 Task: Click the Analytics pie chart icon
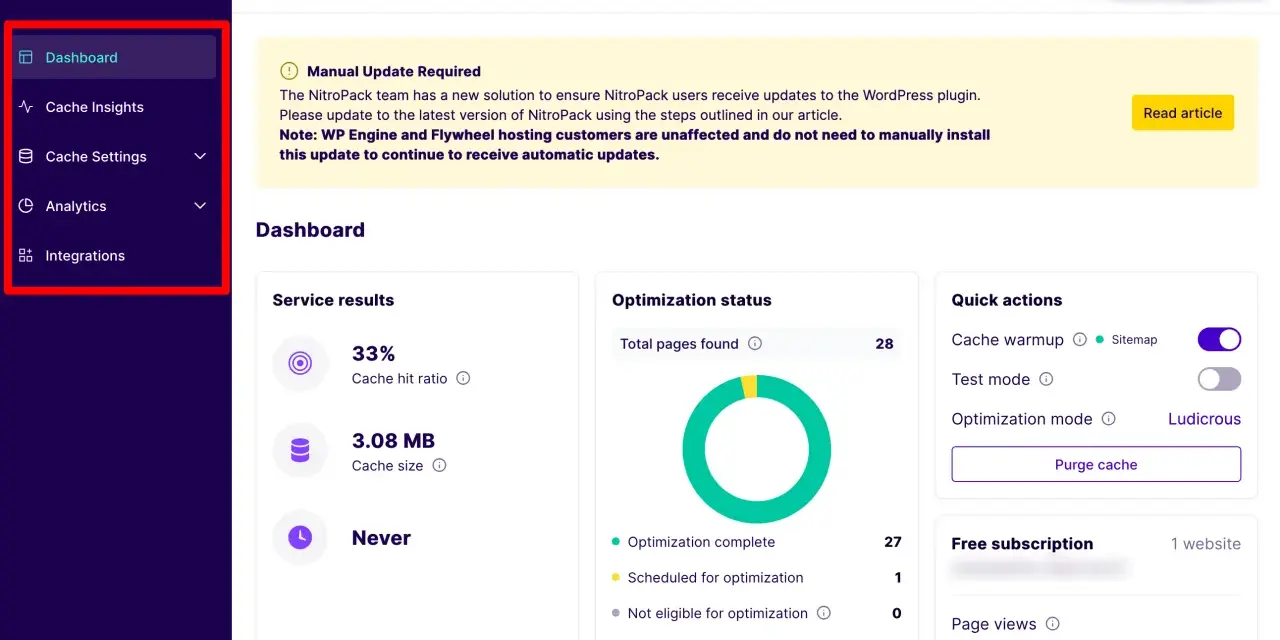[x=26, y=206]
